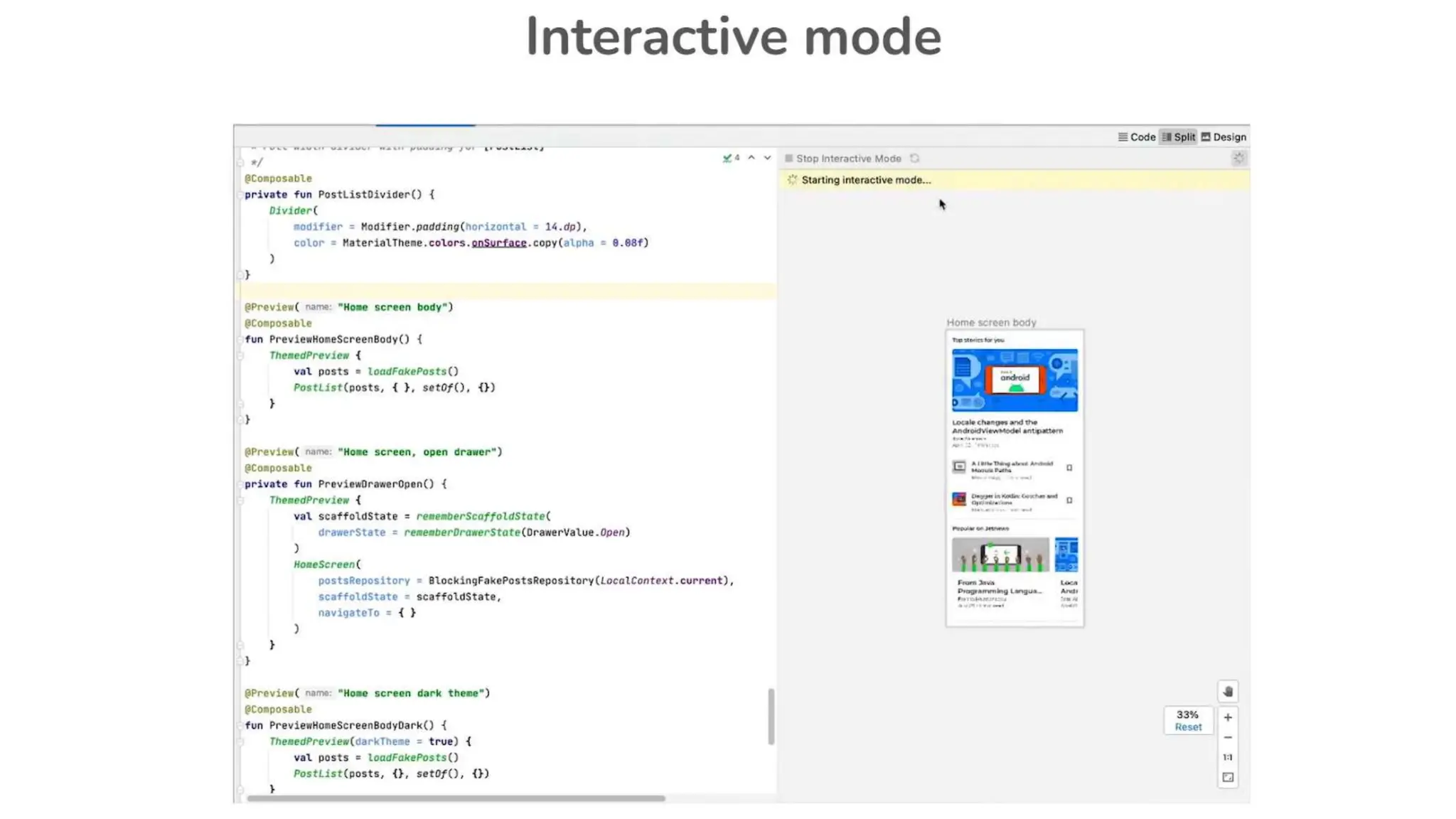
Task: Click the Reset zoom link
Action: click(1188, 727)
